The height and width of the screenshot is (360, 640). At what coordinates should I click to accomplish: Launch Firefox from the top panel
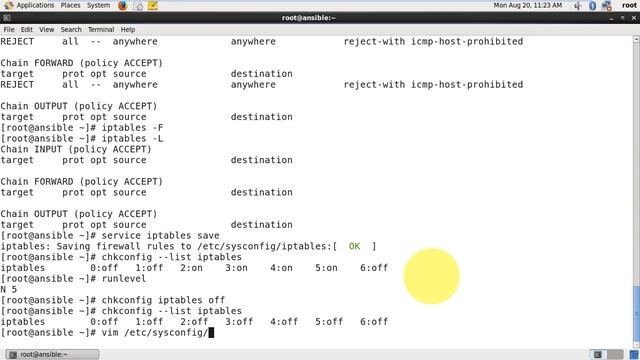coord(122,6)
